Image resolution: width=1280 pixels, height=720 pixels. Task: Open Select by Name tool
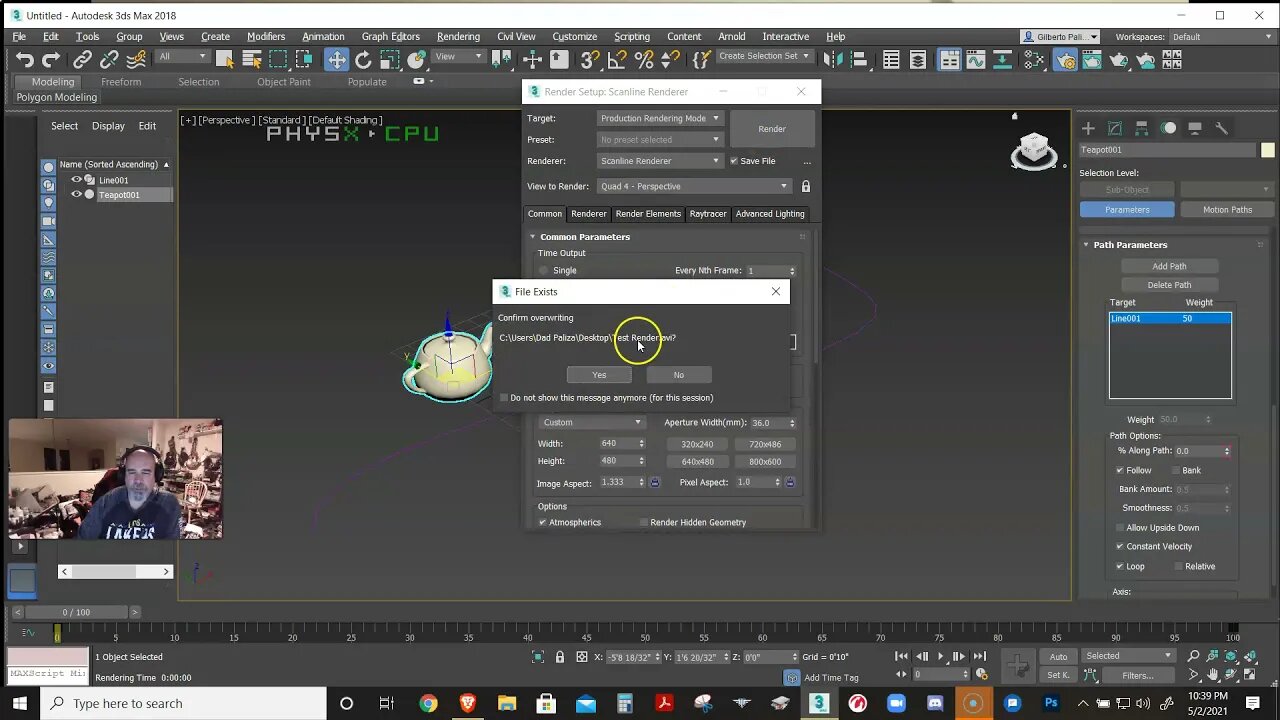[252, 60]
